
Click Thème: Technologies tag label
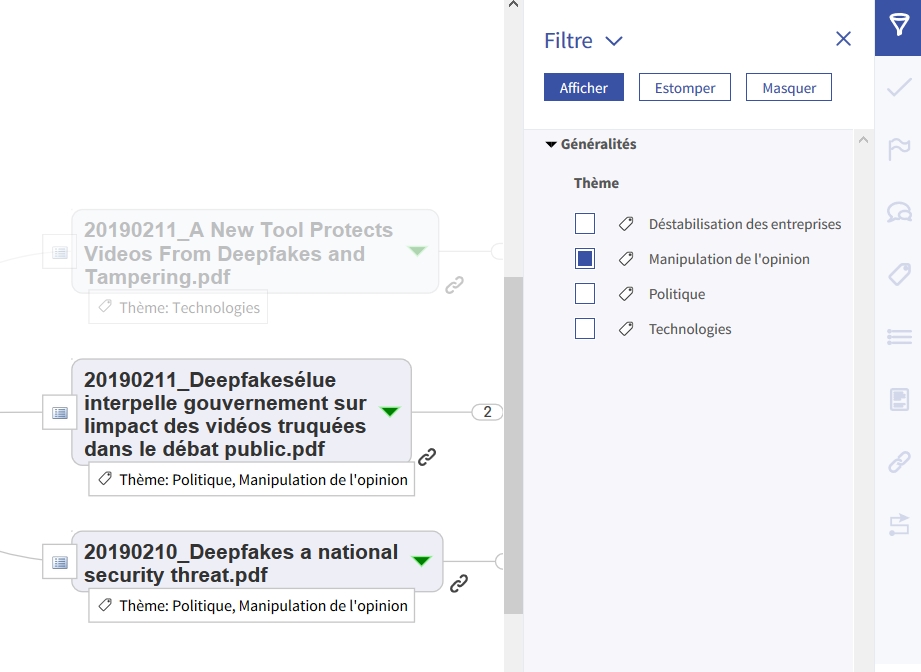pyautogui.click(x=178, y=307)
